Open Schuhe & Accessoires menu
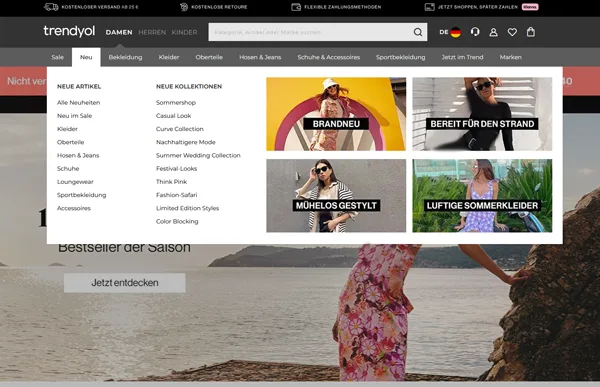The height and width of the screenshot is (387, 600). (x=329, y=57)
